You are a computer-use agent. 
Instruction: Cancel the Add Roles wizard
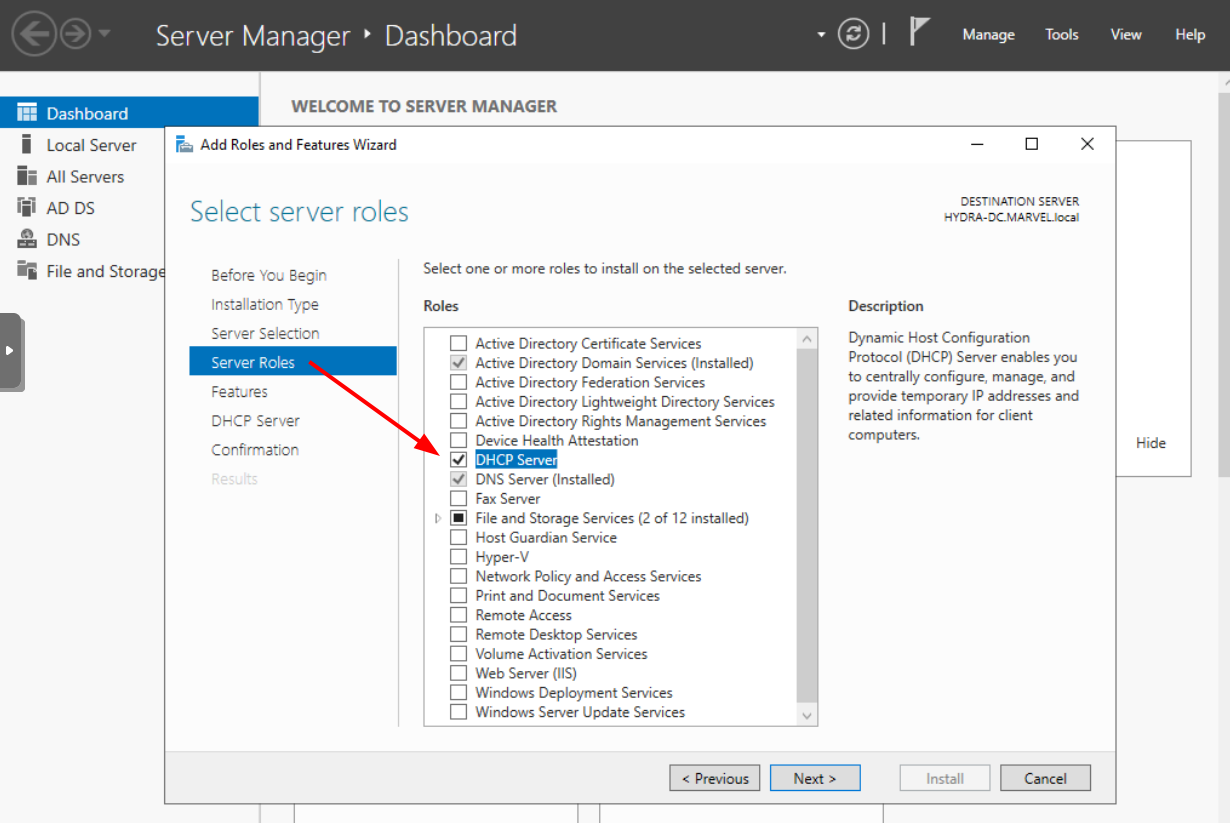(1045, 778)
